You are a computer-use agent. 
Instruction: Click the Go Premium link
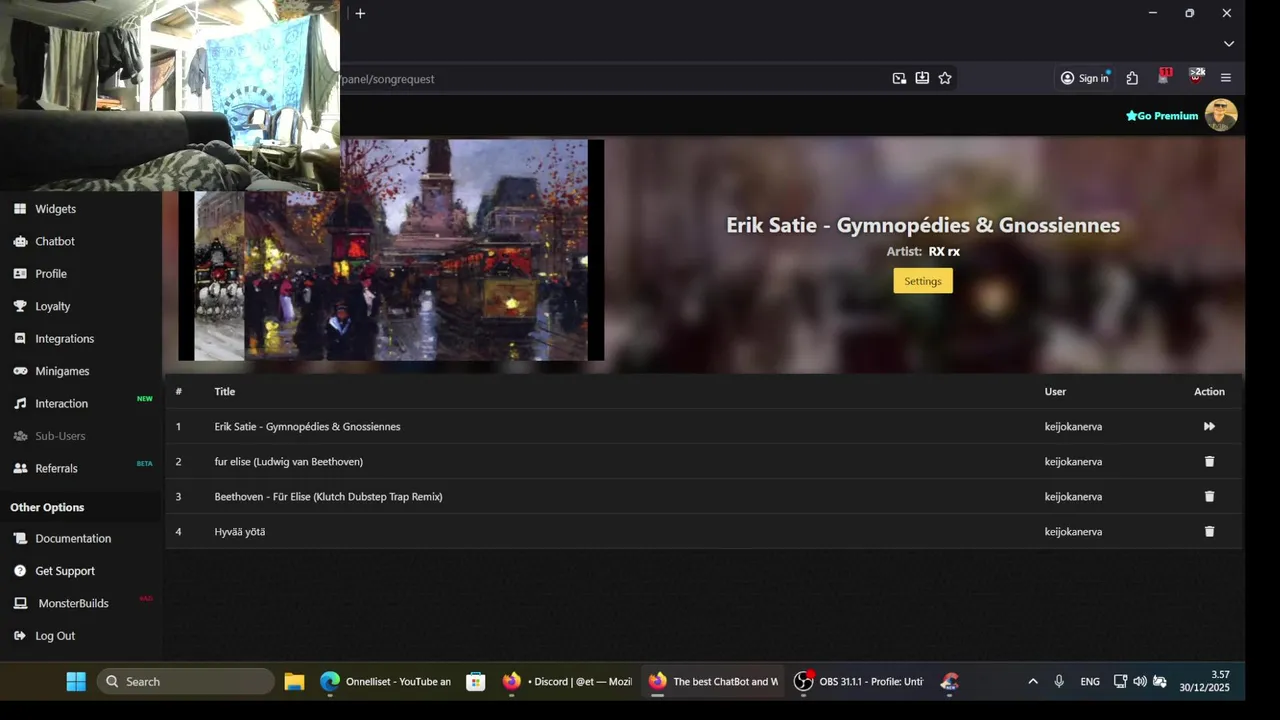tap(1162, 116)
